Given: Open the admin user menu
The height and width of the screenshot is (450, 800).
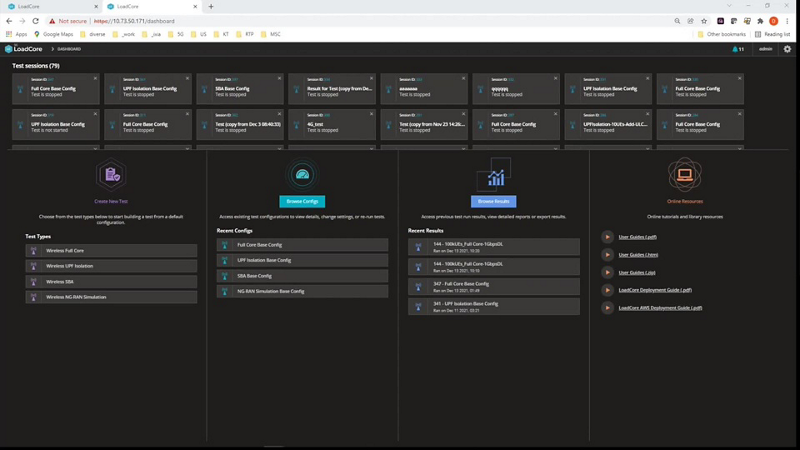Looking at the screenshot, I should click(x=765, y=49).
